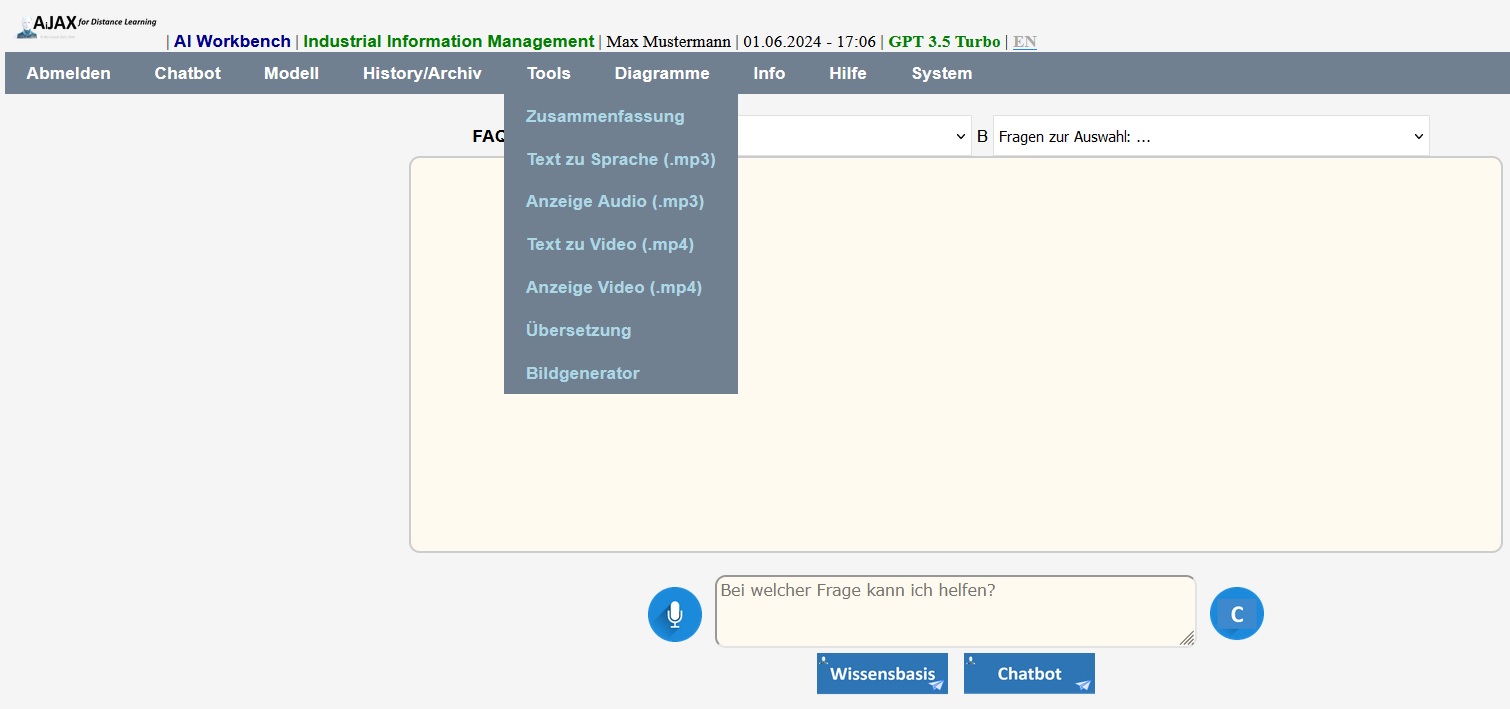The image size is (1510, 709).
Task: Choose Text zu Sprache (.mp3)
Action: pyautogui.click(x=621, y=160)
